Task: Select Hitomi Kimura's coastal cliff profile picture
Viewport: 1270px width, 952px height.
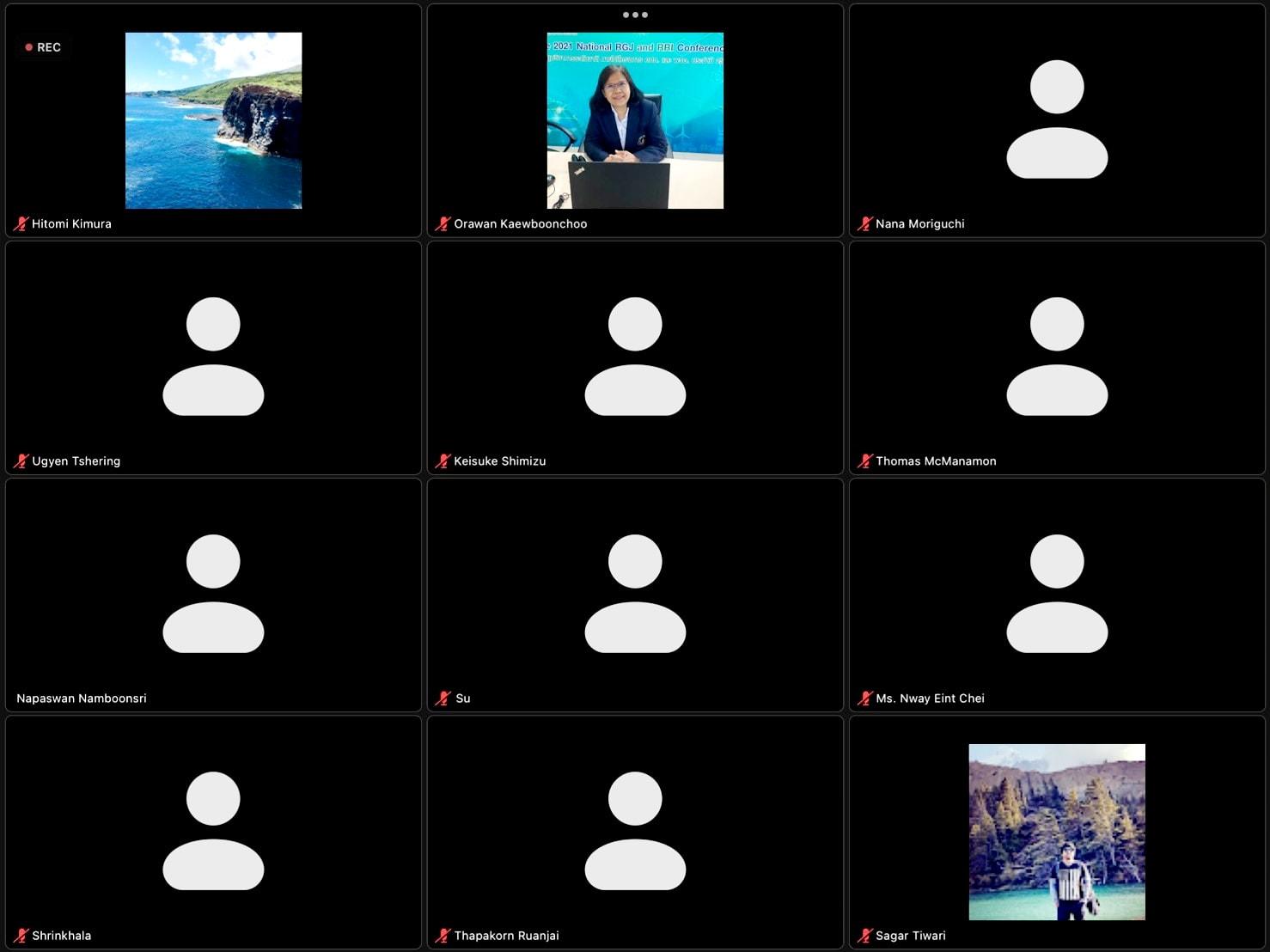Action: coord(213,120)
